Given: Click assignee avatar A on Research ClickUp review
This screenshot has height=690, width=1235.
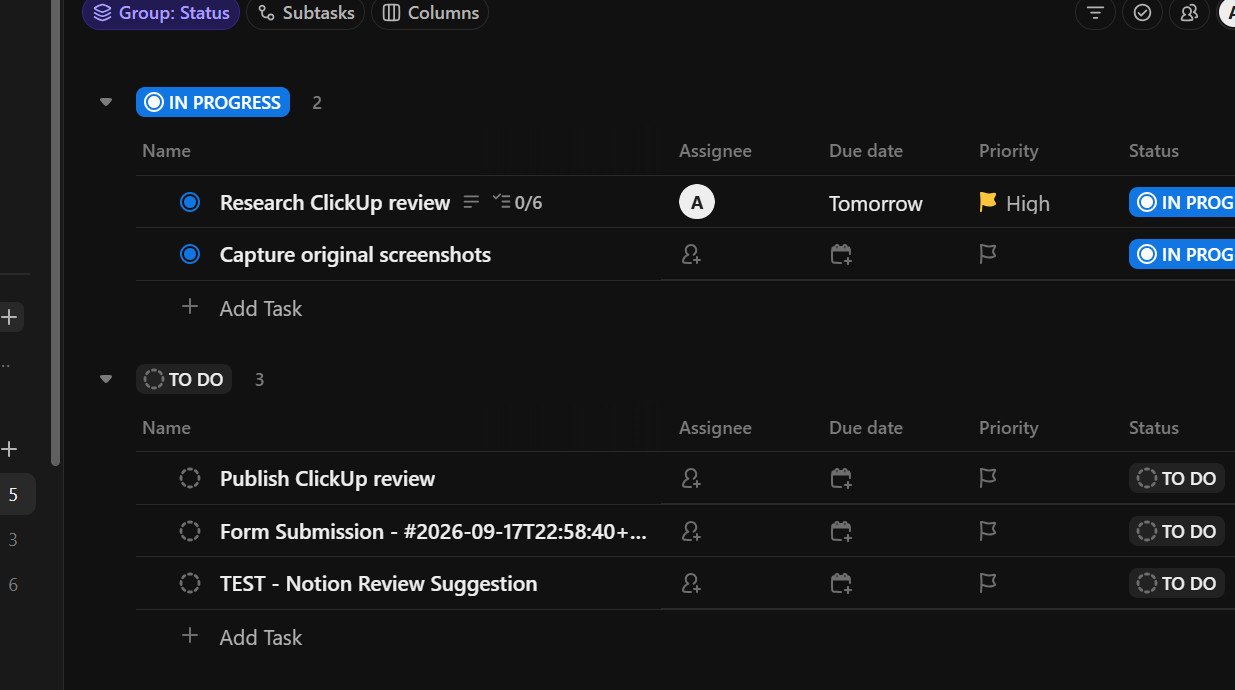Looking at the screenshot, I should click(x=697, y=202).
